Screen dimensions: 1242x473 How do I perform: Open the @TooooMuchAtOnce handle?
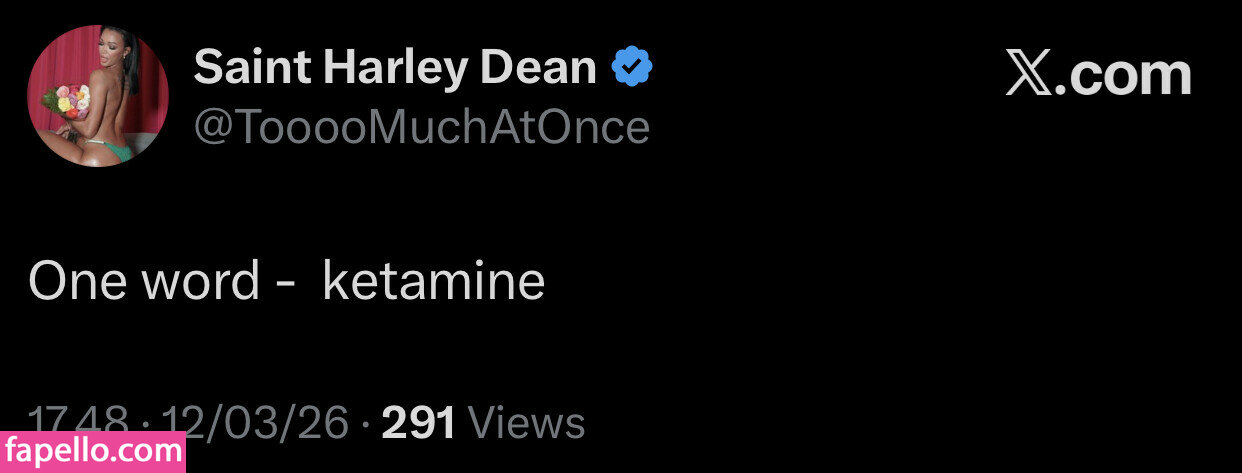click(x=421, y=128)
